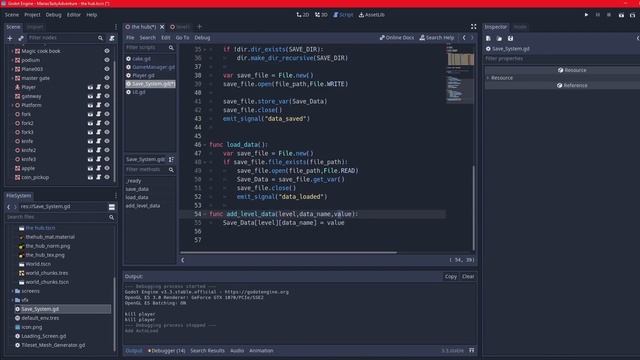Collapse the load_data function fold arrow
The image size is (640, 360).
[x=205, y=144]
